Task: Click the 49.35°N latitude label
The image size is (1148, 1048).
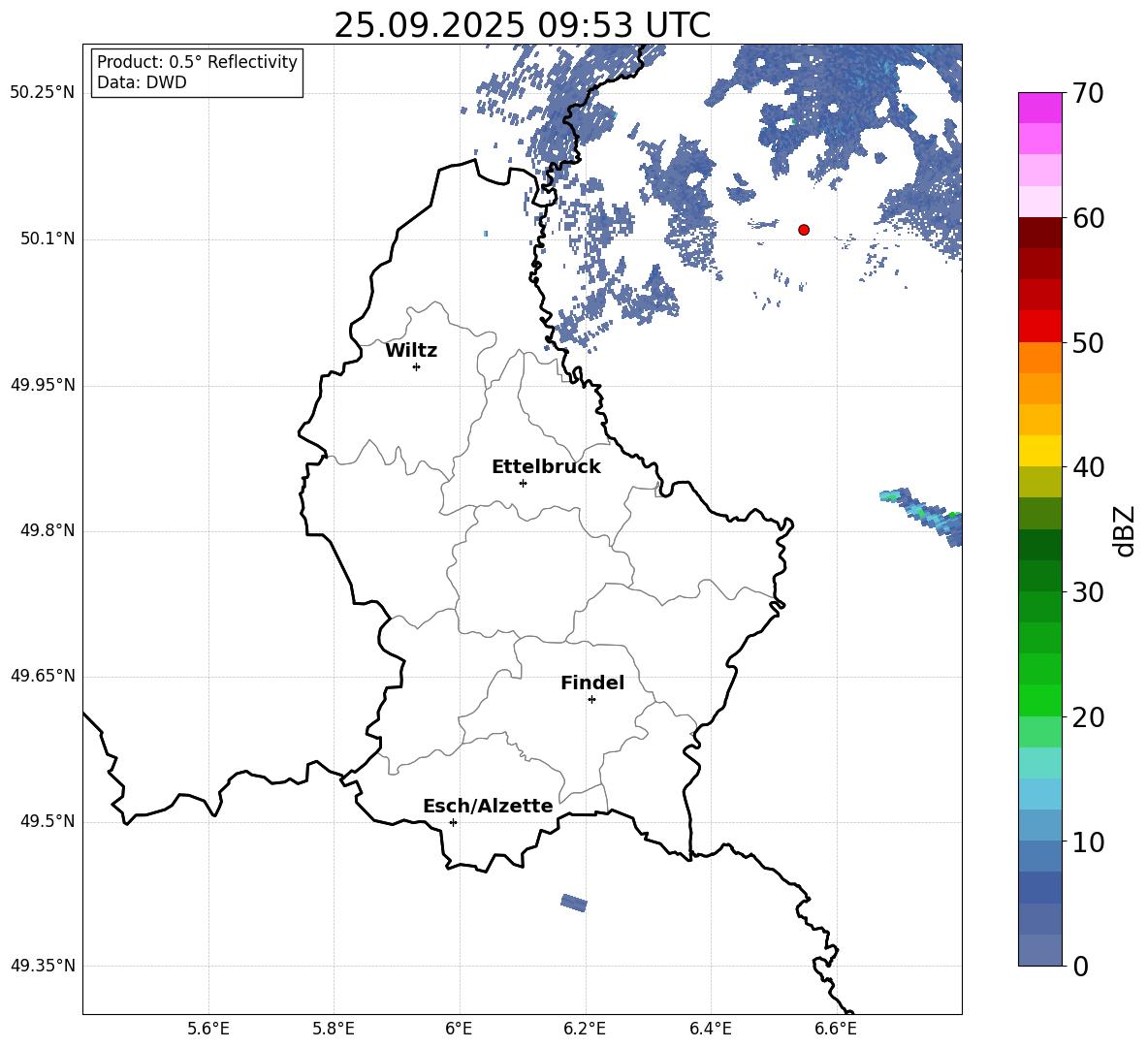Action: point(43,966)
